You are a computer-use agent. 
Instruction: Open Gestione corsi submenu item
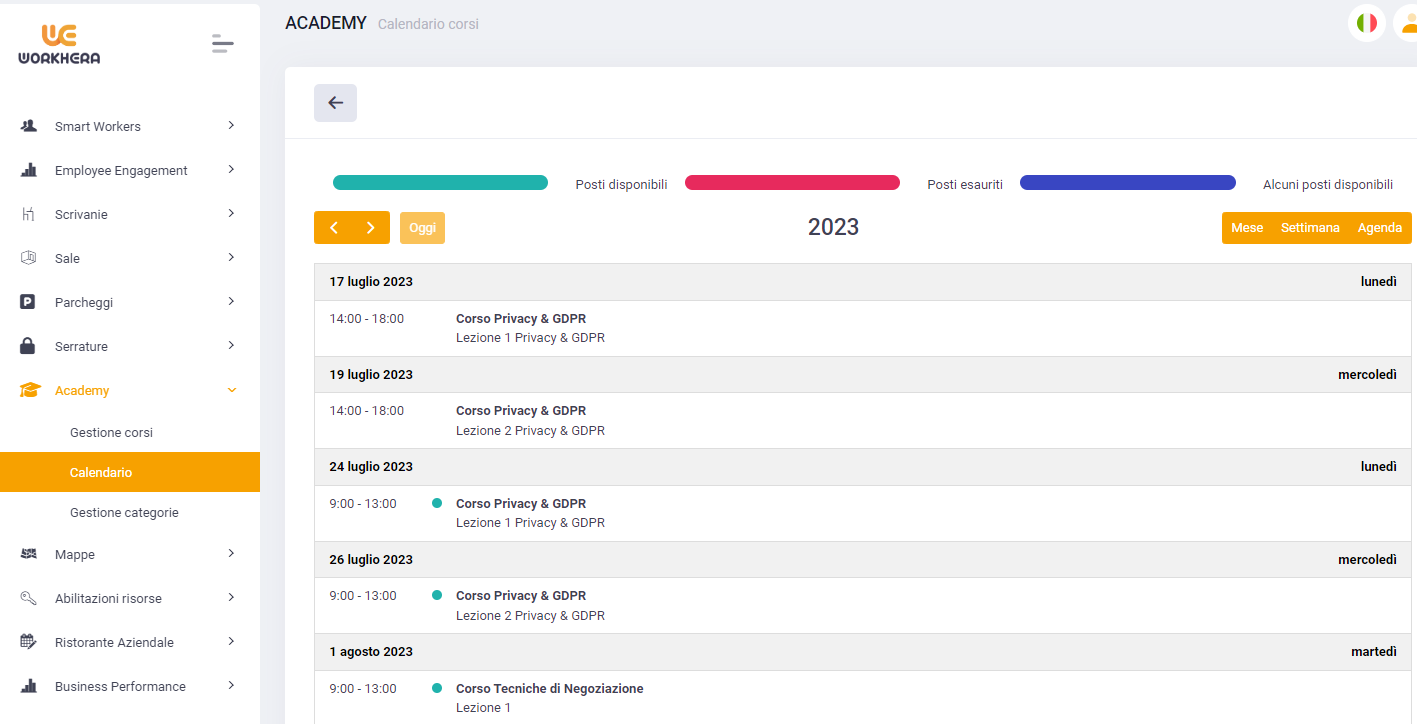coord(111,433)
